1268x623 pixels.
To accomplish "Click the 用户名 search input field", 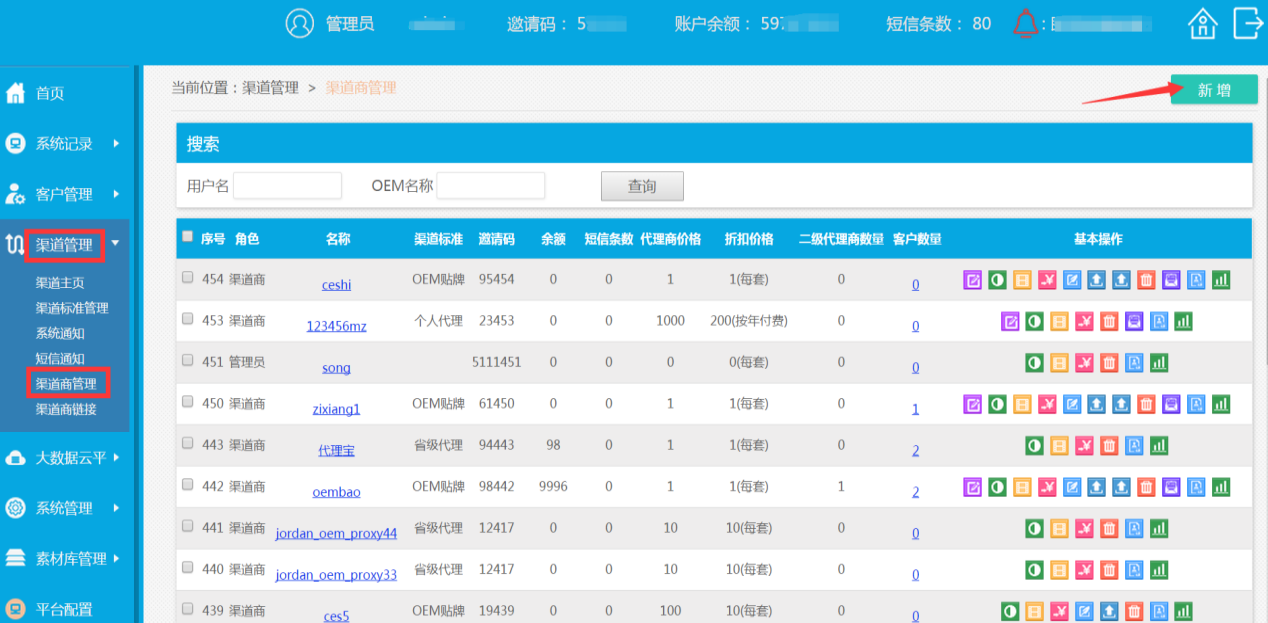I will click(x=287, y=186).
